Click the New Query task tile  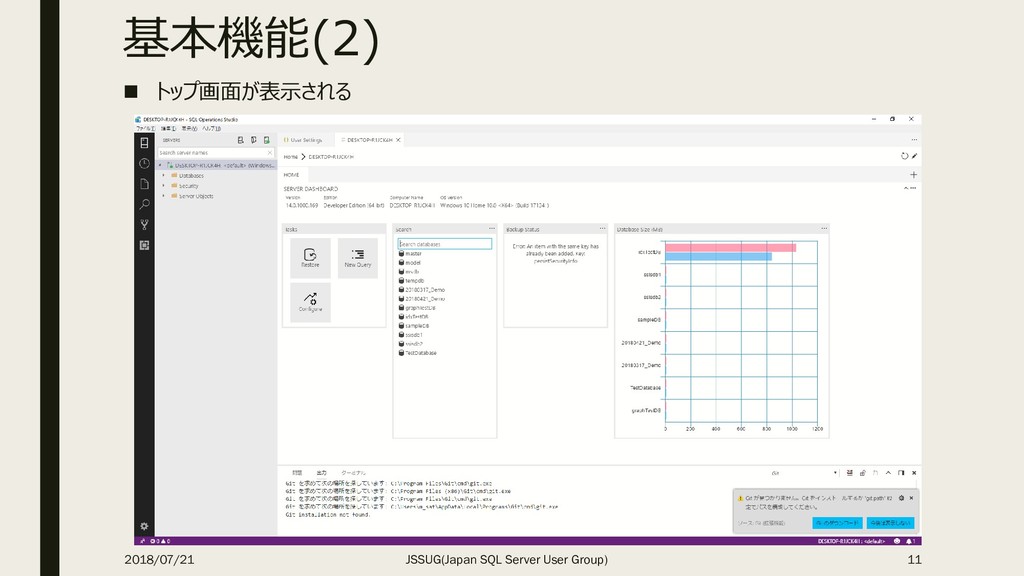[x=357, y=258]
